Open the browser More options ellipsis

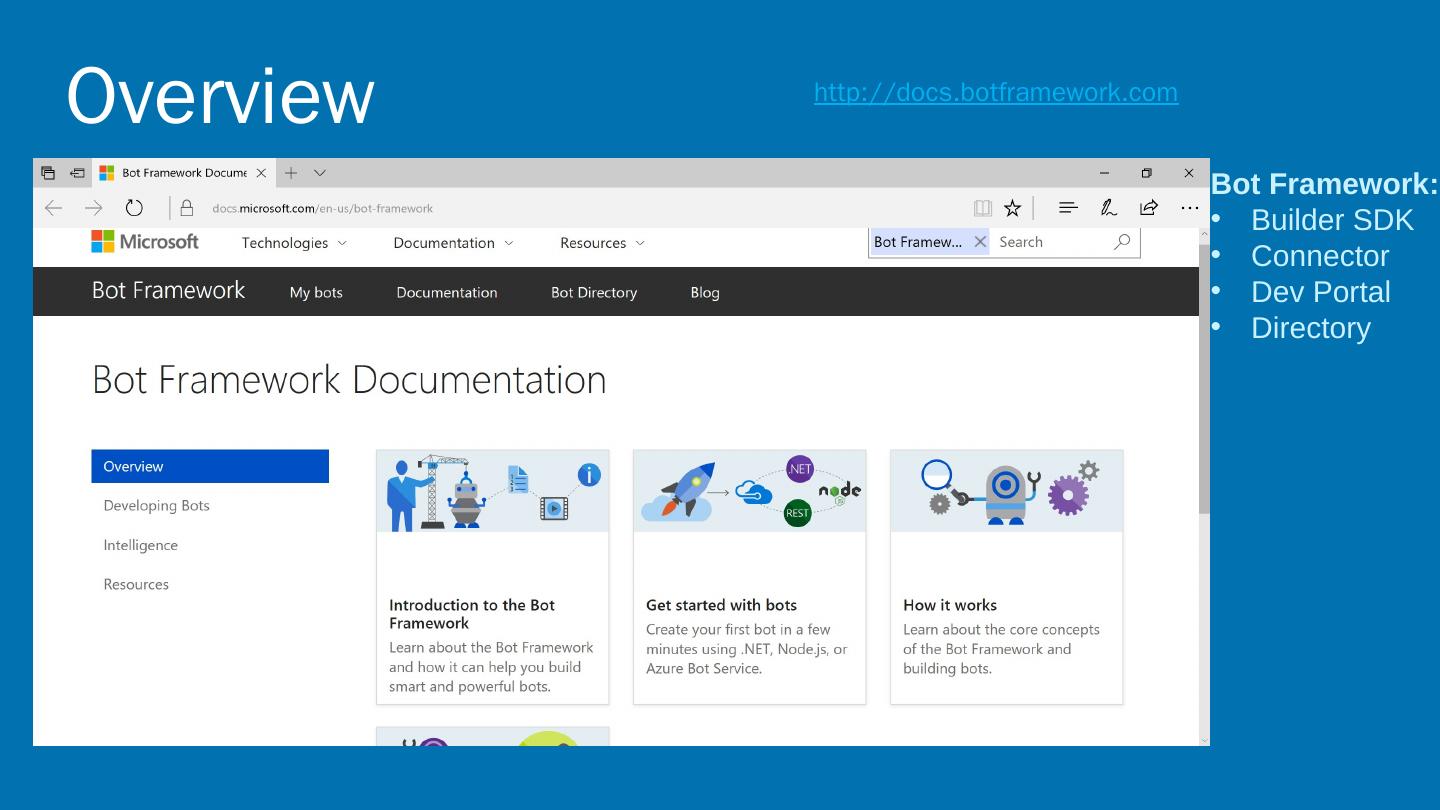point(1189,208)
